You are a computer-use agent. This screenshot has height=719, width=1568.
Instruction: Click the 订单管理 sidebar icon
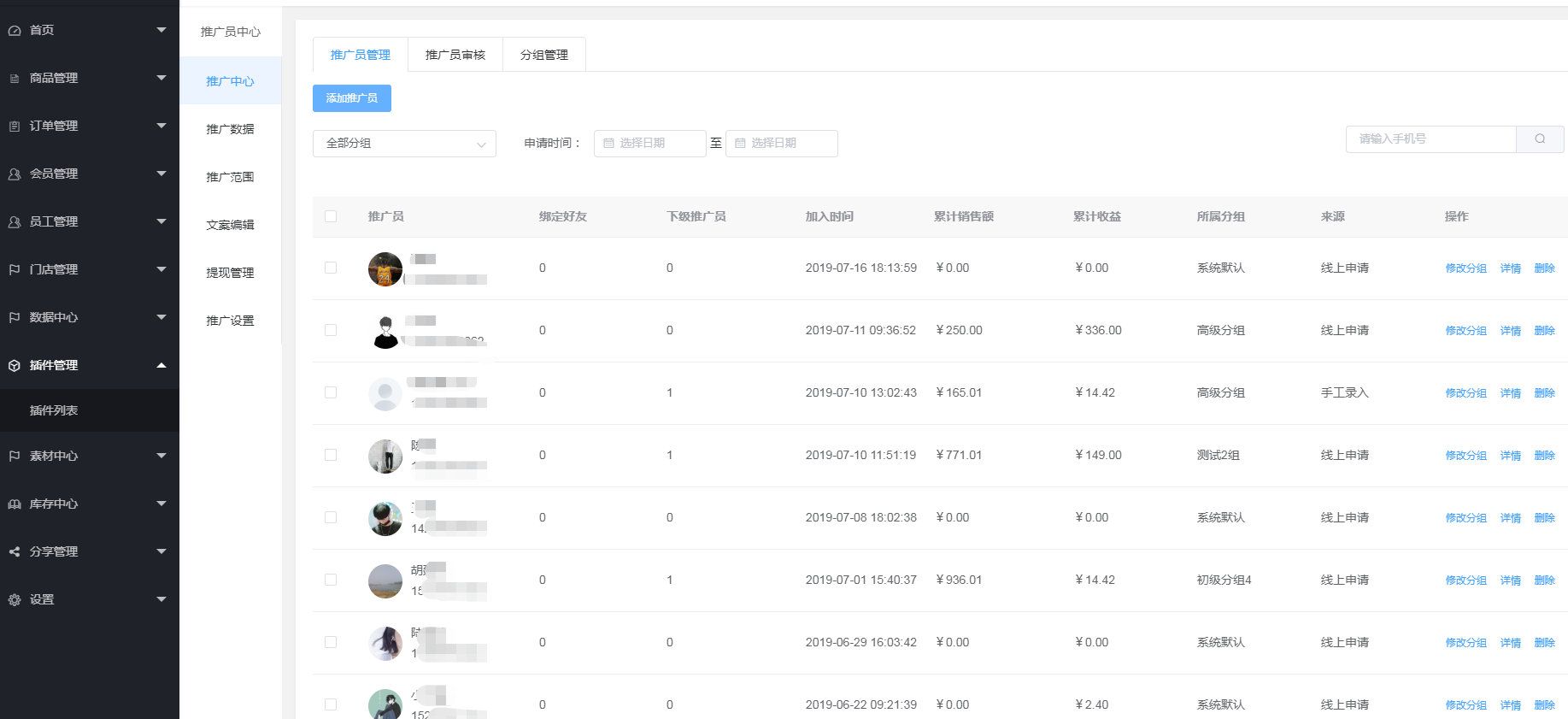tap(15, 127)
